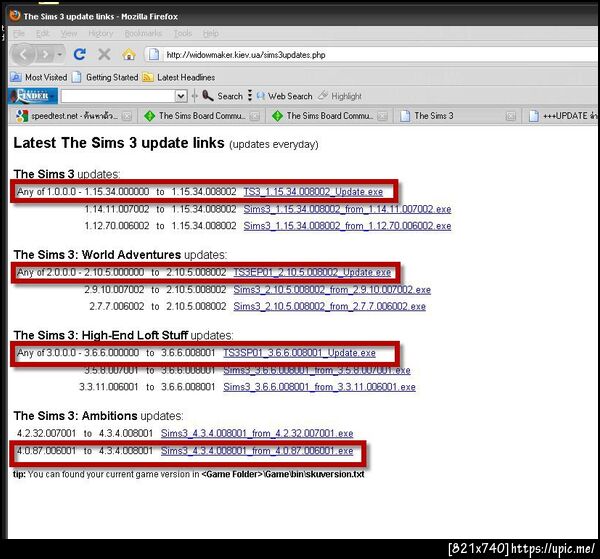Click the page icon in the address bar
Viewport: 600px width, 559px height.
point(154,55)
